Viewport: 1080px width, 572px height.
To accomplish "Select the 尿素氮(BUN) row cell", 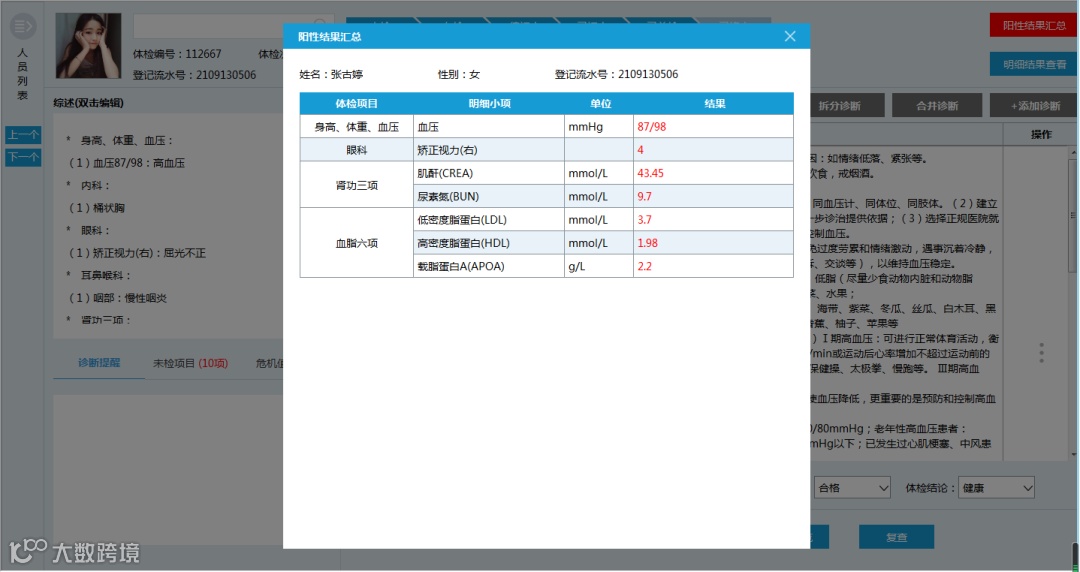I will point(489,196).
